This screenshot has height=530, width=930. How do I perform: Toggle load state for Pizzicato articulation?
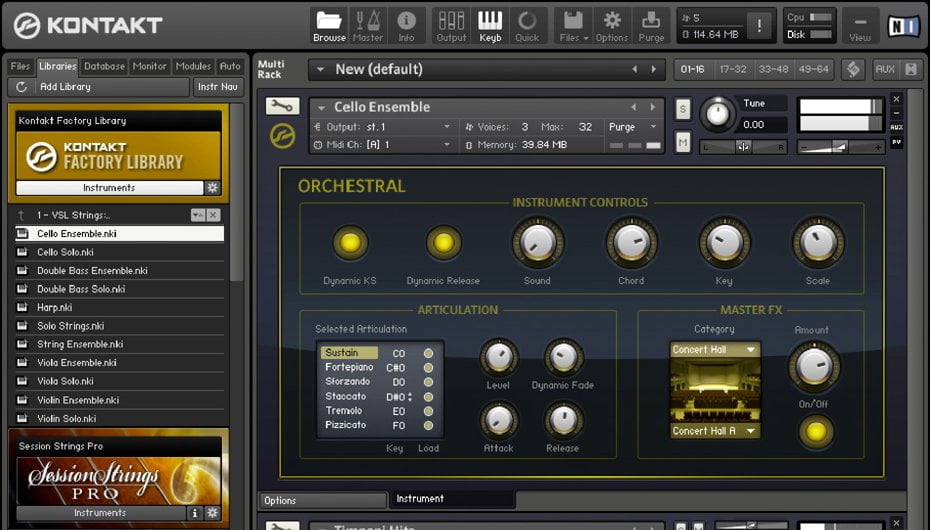428,425
